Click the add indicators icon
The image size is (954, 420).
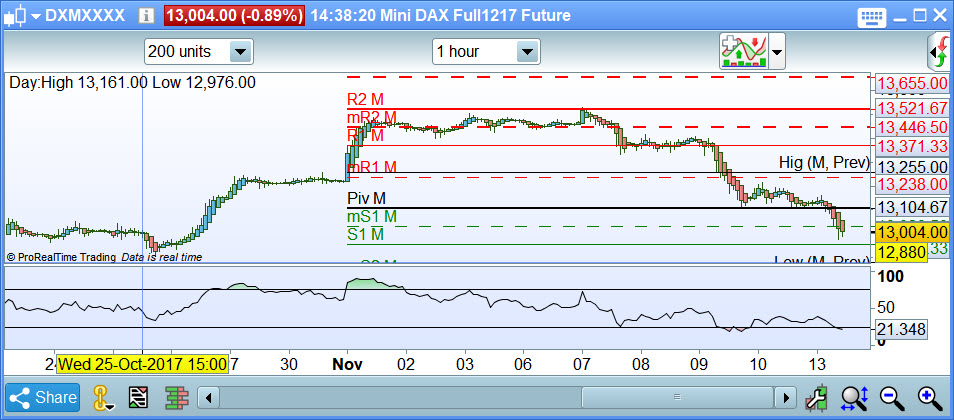point(743,52)
